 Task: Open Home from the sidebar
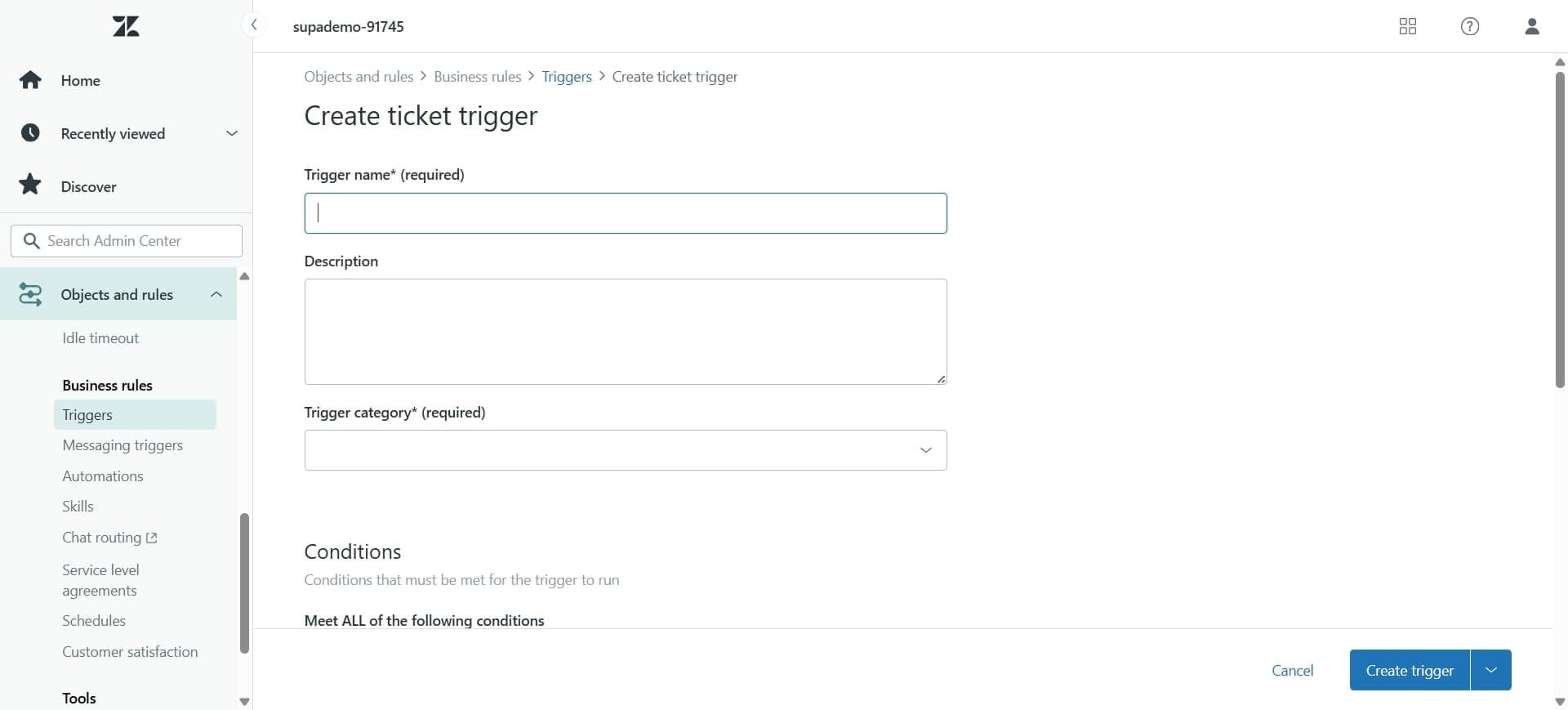pos(80,80)
